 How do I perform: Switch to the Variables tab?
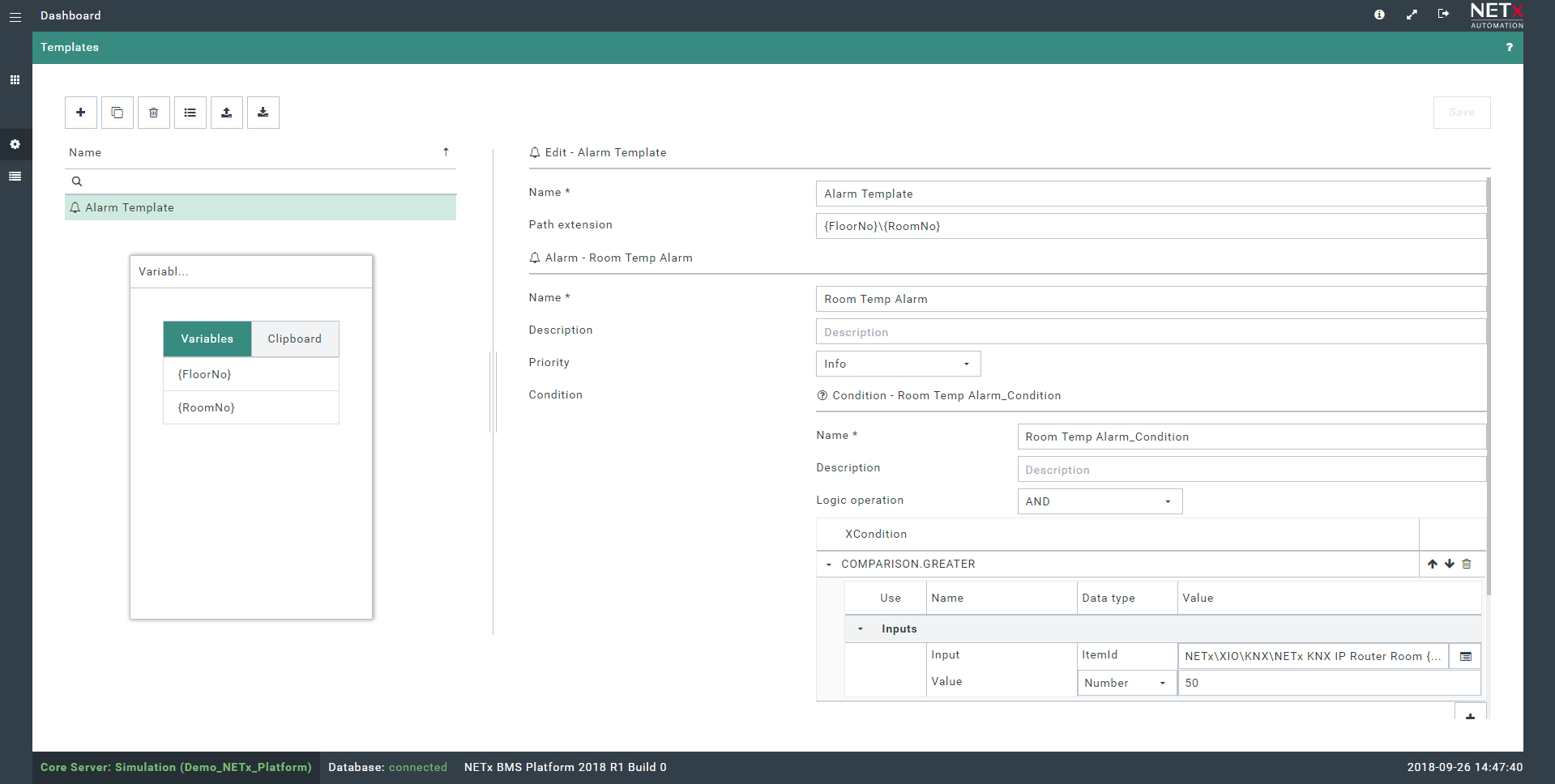(207, 339)
